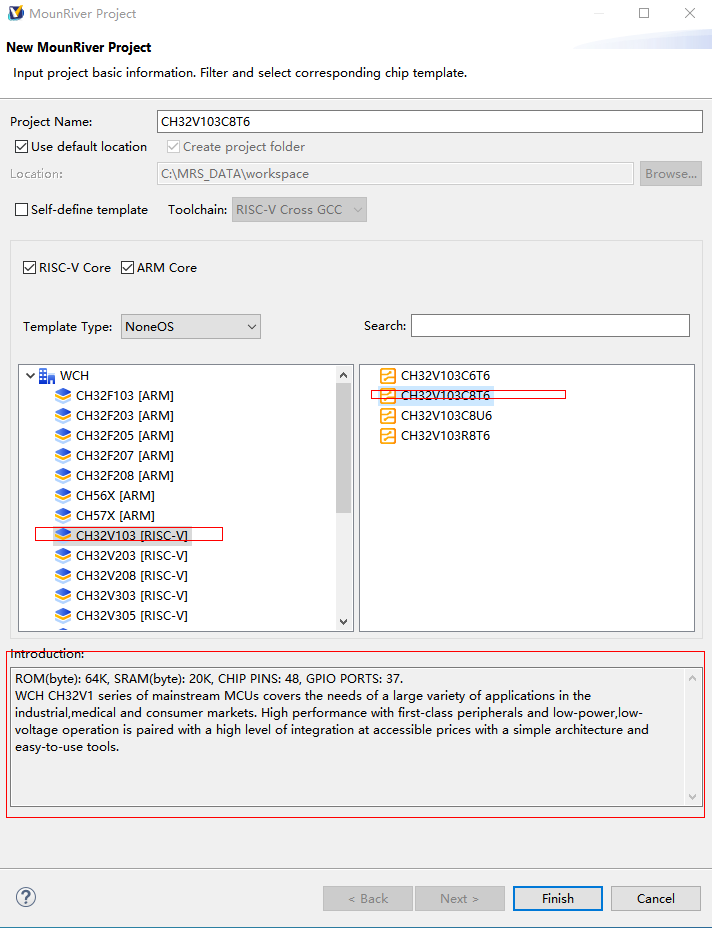Collapse the WCH tree node
Screen dimensions: 712x928
[30, 376]
